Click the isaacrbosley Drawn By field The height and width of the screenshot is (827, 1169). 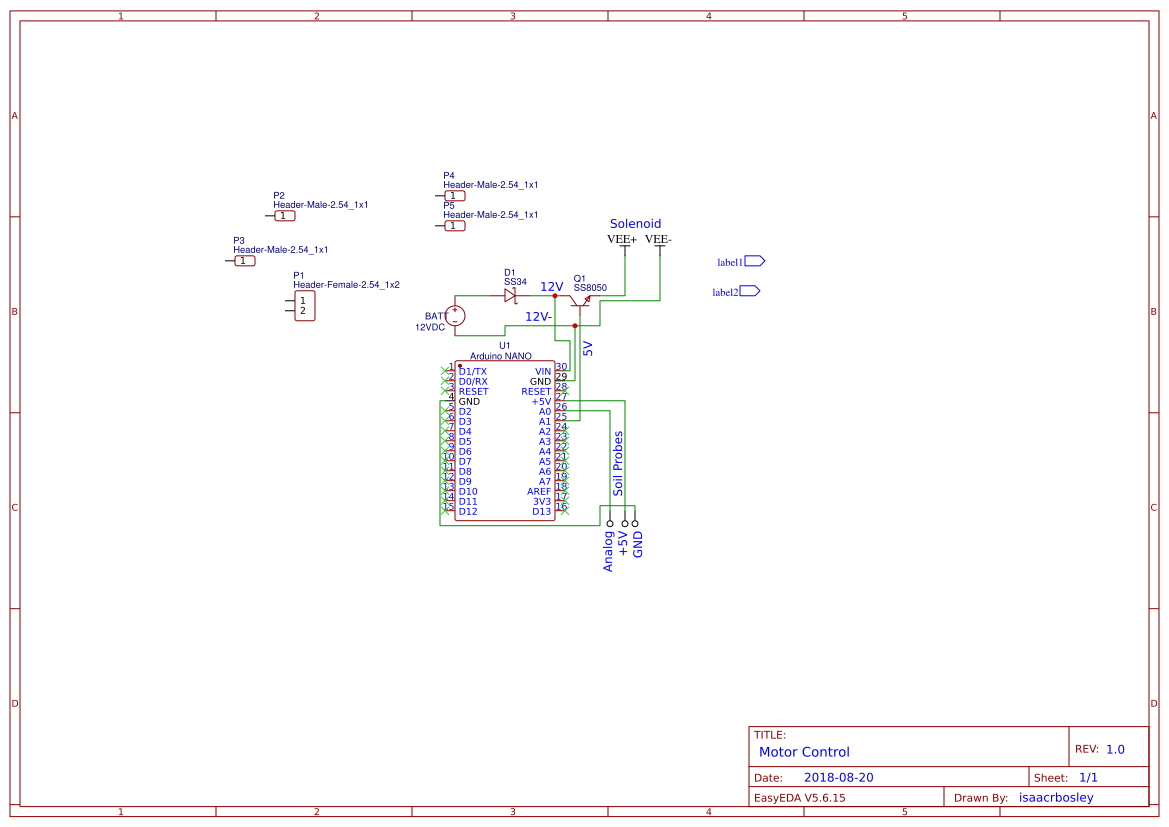(1056, 797)
